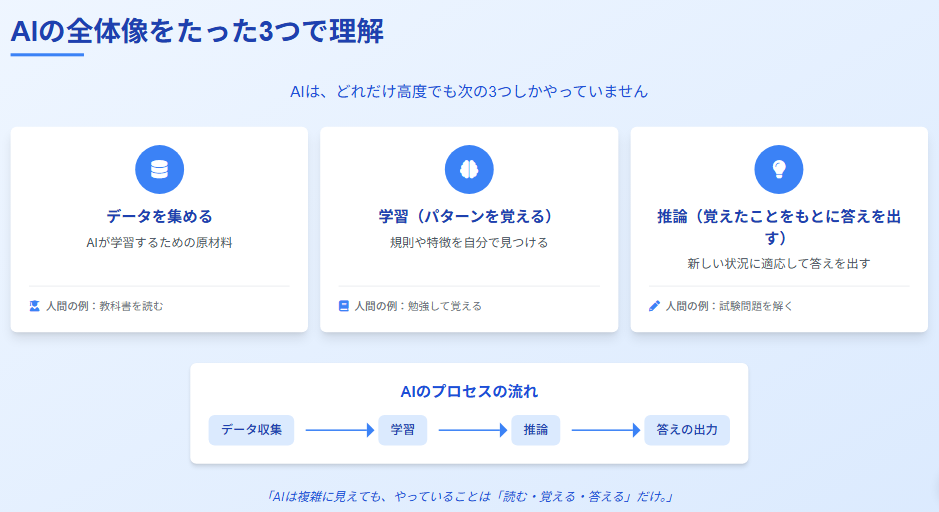Click the 推論 card heading text

[779, 227]
